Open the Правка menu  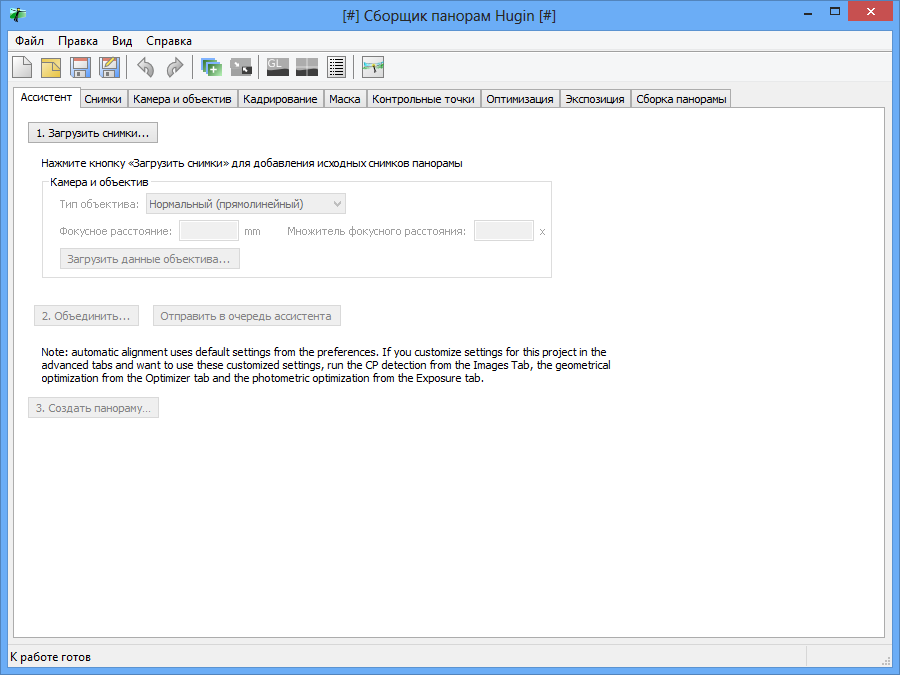tap(77, 41)
